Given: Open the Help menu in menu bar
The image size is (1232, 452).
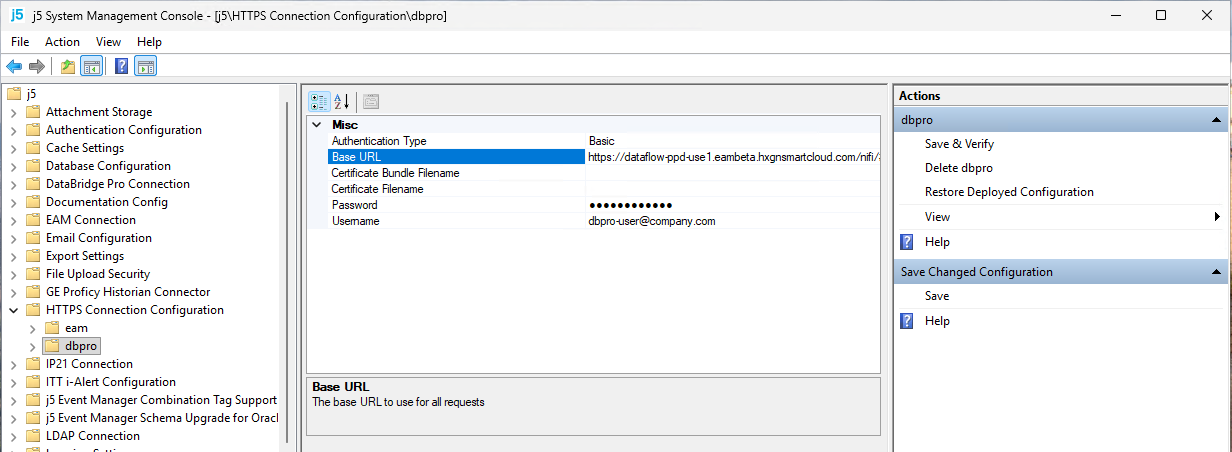Looking at the screenshot, I should [149, 42].
